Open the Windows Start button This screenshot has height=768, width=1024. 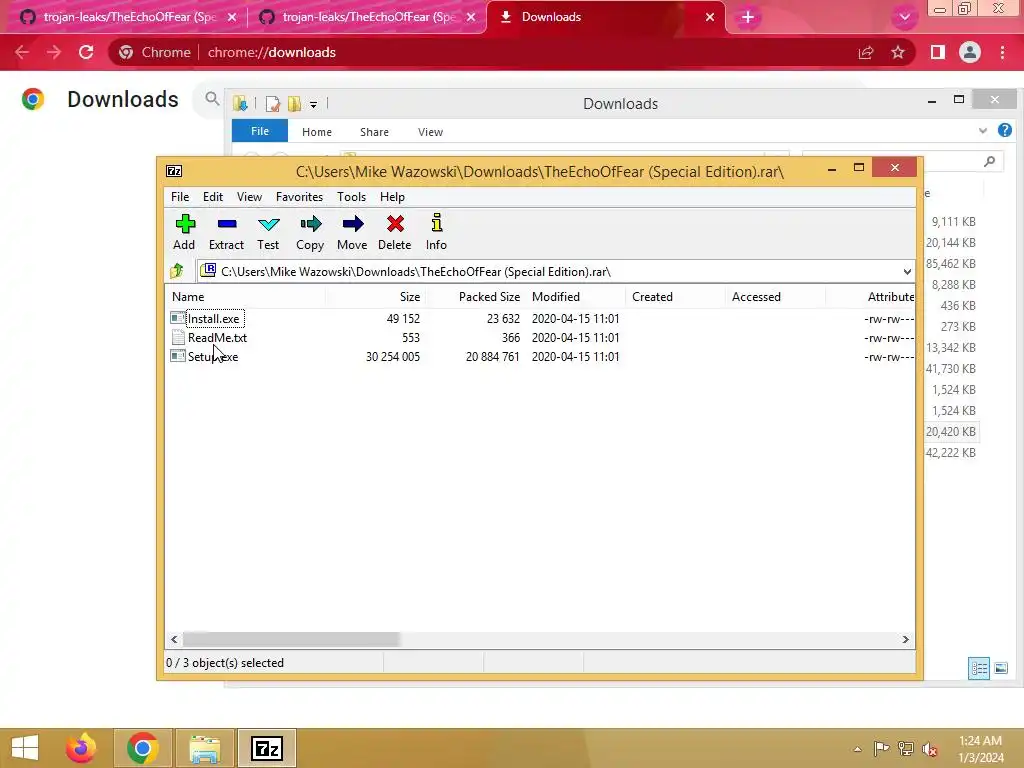pyautogui.click(x=25, y=748)
